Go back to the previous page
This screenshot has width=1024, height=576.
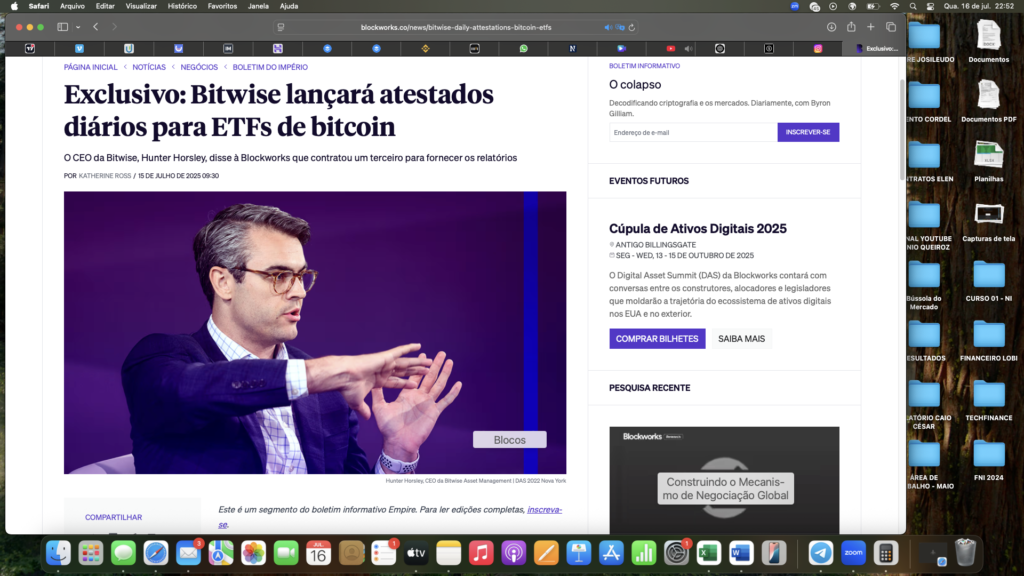pos(96,27)
